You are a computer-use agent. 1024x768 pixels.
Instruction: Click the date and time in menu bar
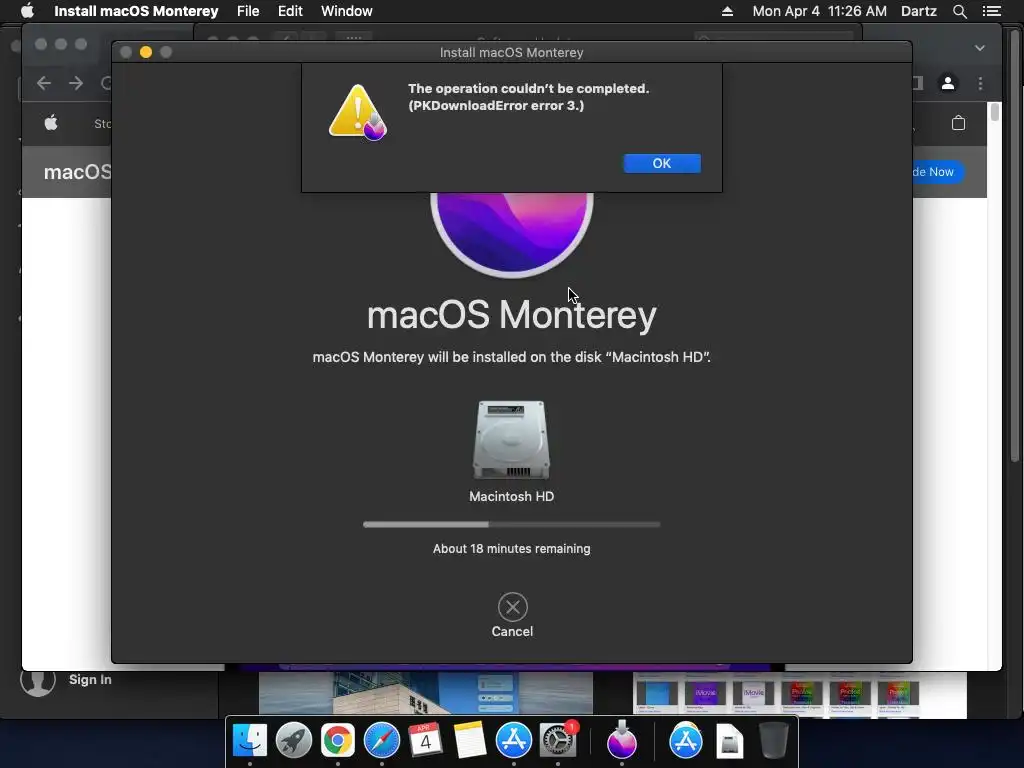820,11
